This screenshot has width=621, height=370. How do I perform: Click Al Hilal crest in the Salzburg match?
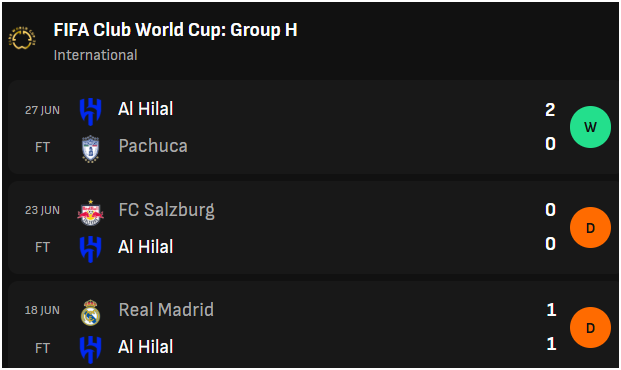tap(91, 249)
